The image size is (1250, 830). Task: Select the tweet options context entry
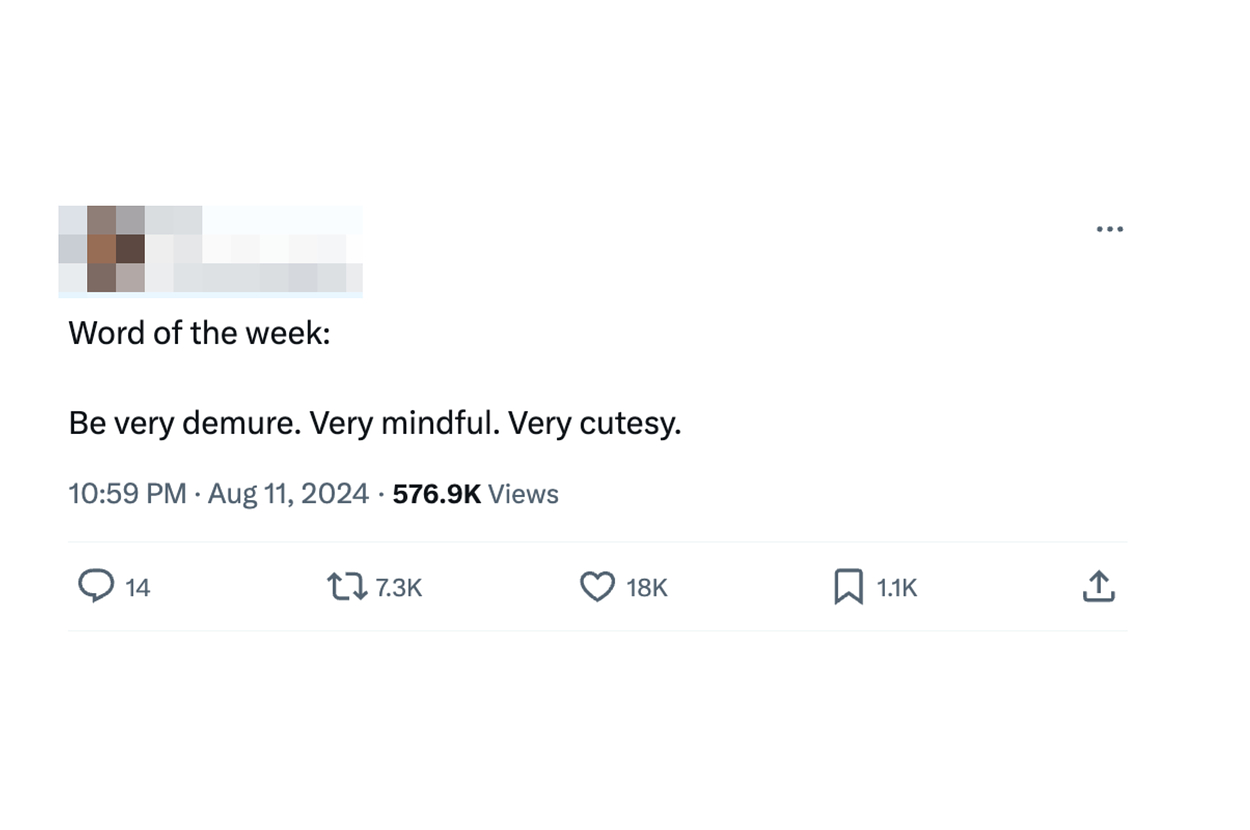pos(1110,228)
